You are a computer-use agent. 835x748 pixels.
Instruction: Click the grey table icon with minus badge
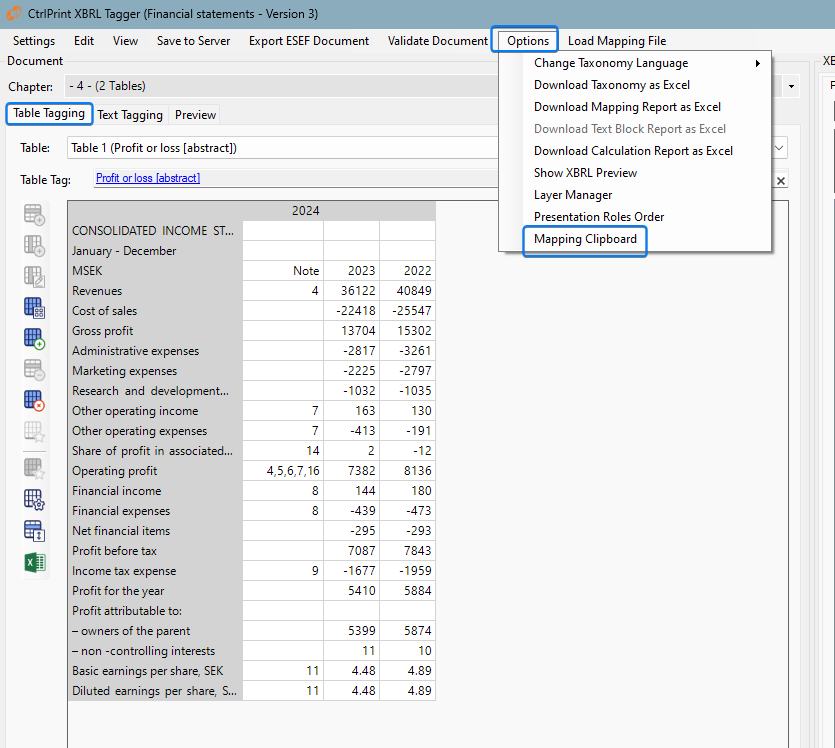tap(34, 369)
